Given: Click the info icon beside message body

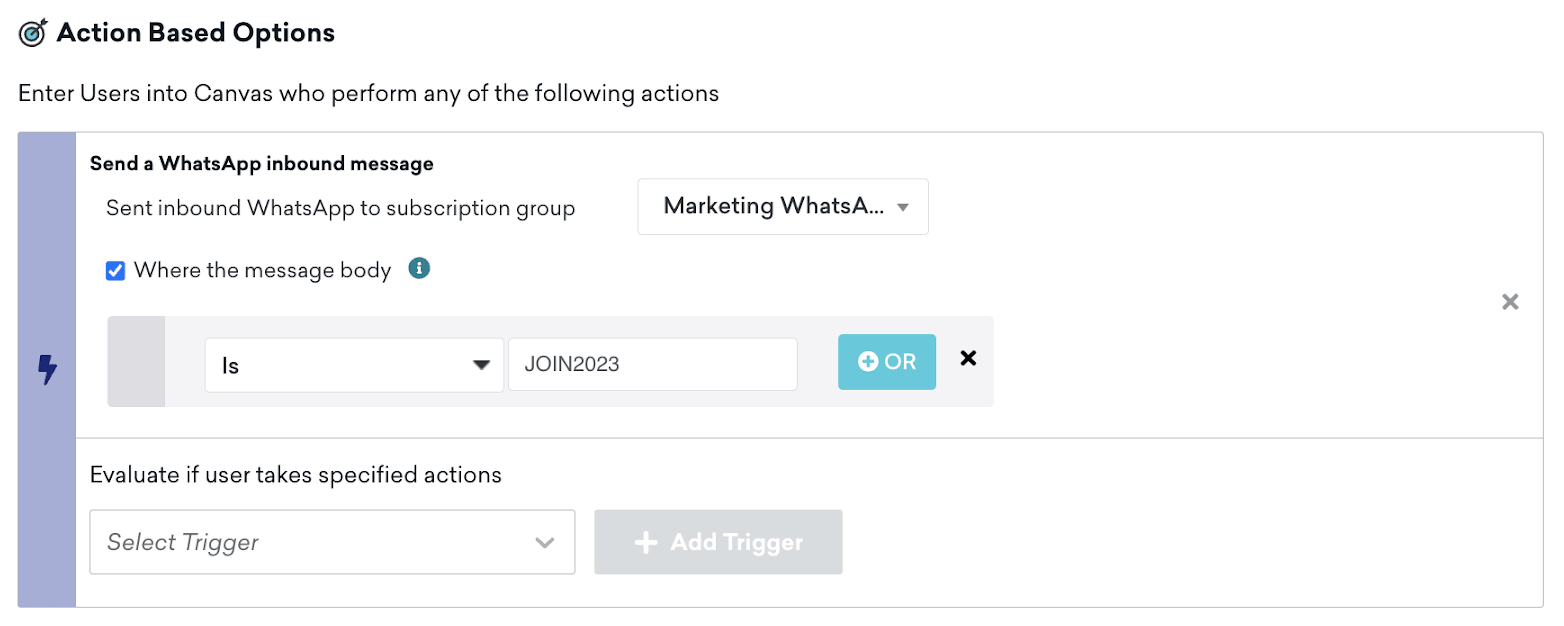Looking at the screenshot, I should 420,268.
